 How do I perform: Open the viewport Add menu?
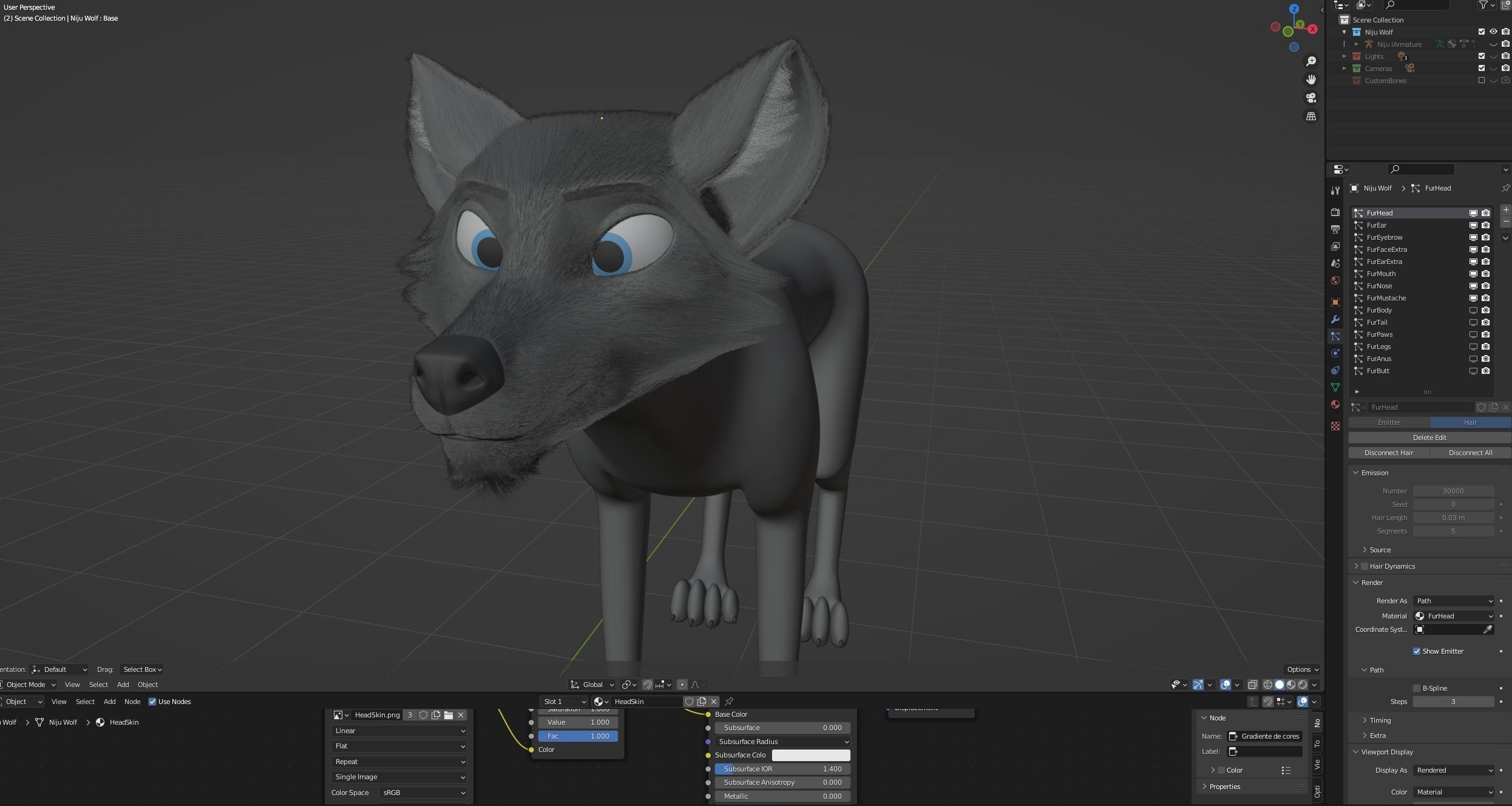point(123,685)
